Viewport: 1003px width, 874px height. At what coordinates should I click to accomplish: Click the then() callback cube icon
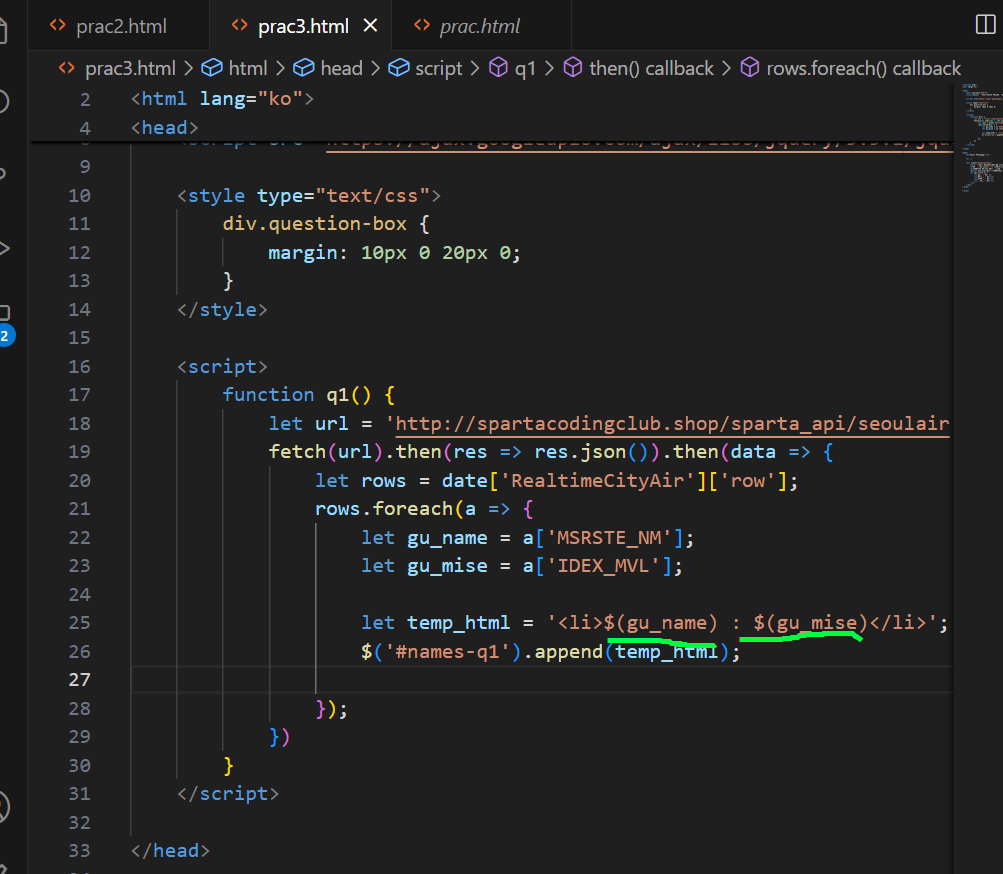tap(573, 68)
